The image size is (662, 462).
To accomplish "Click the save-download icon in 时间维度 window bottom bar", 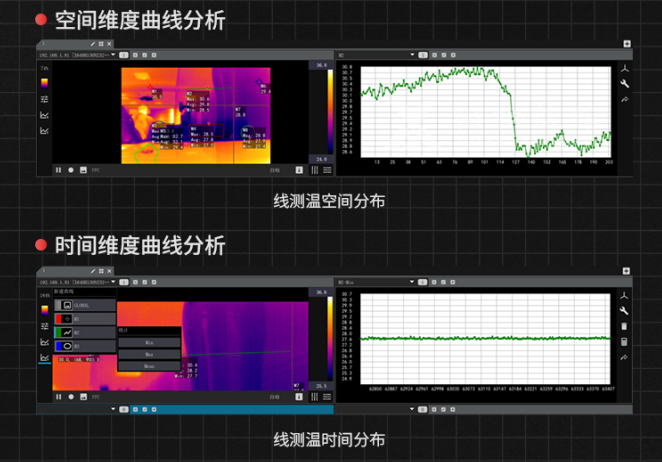I will (299, 397).
